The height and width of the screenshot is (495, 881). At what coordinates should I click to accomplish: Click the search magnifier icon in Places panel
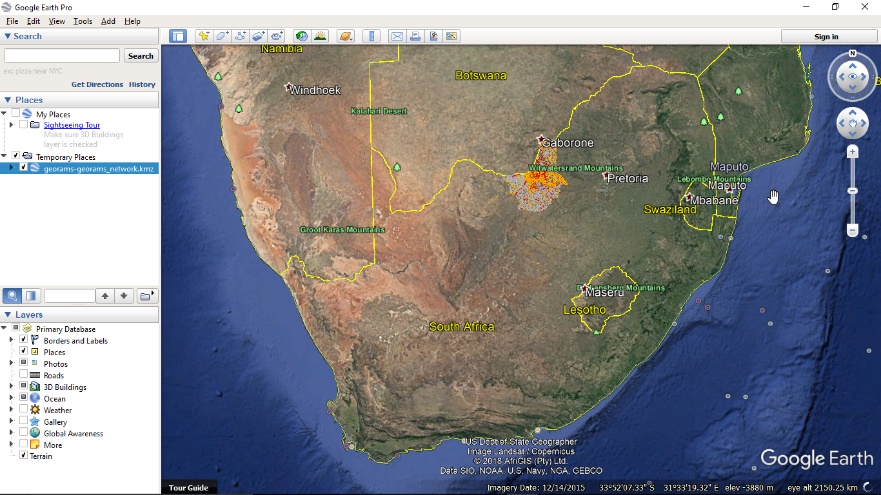click(x=12, y=296)
